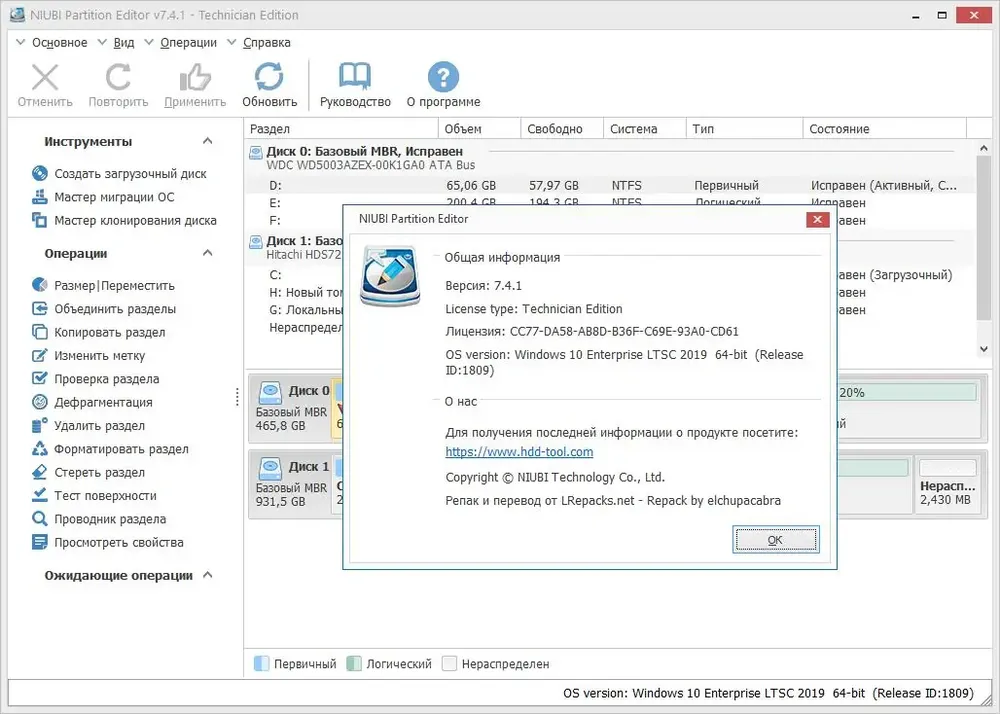Launch Мастер миграции ОС
Viewport: 1000px width, 714px height.
click(x=103, y=197)
